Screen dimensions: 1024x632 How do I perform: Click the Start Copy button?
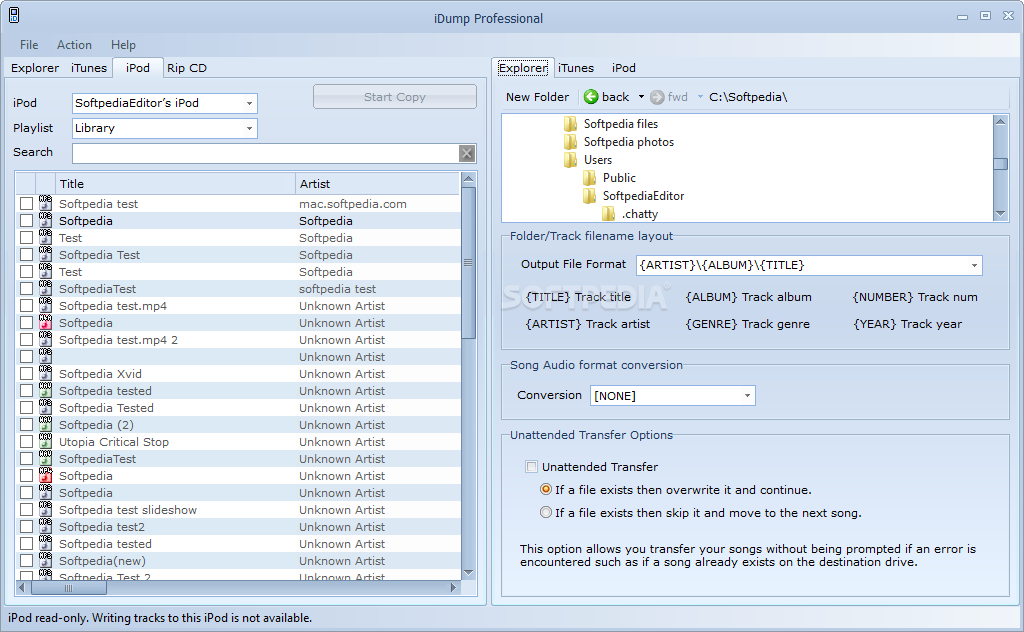point(394,97)
